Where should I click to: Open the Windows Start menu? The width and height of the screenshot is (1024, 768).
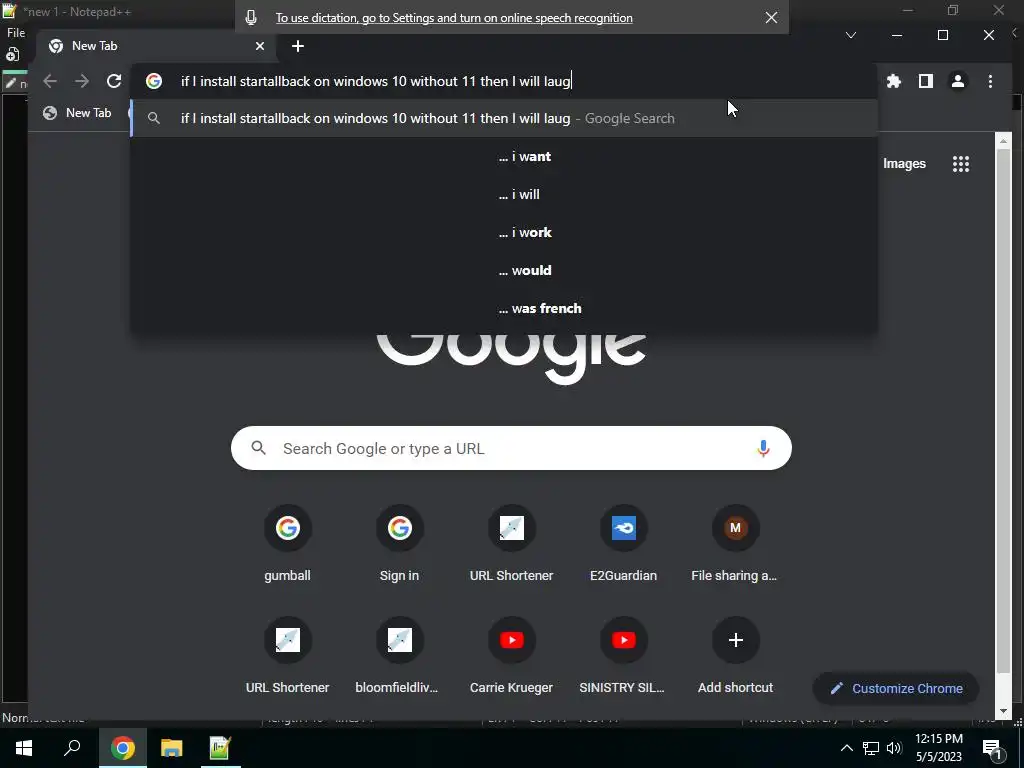click(x=24, y=748)
